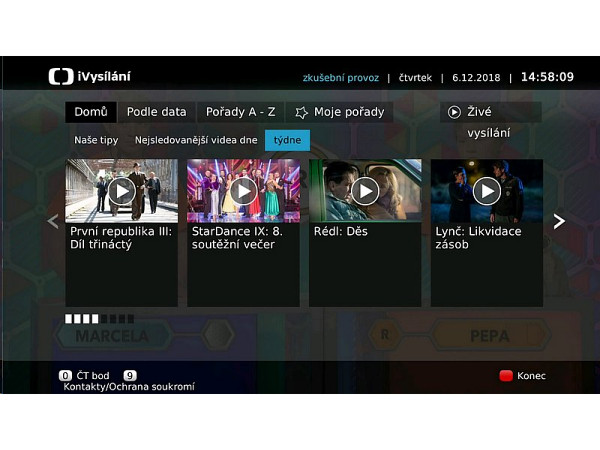The image size is (600, 450).
Task: Click the carousel page indicator squares
Action: [x=99, y=319]
